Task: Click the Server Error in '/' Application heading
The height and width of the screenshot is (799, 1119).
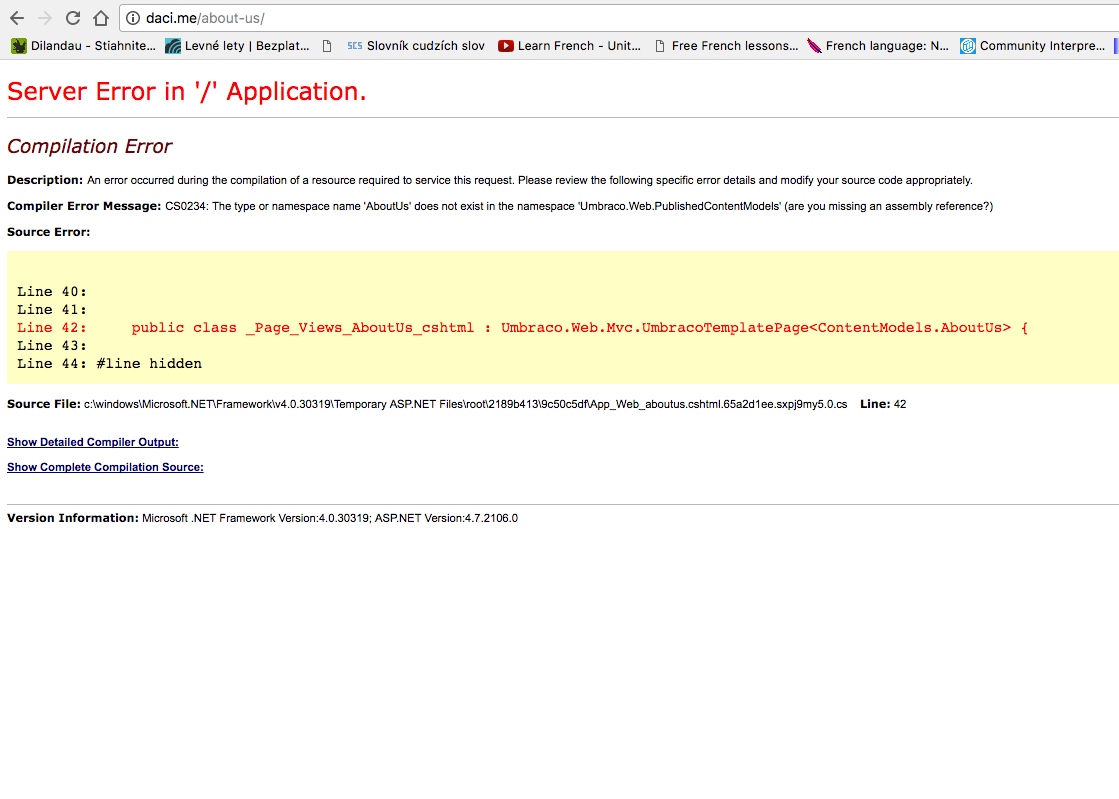Action: pos(186,91)
